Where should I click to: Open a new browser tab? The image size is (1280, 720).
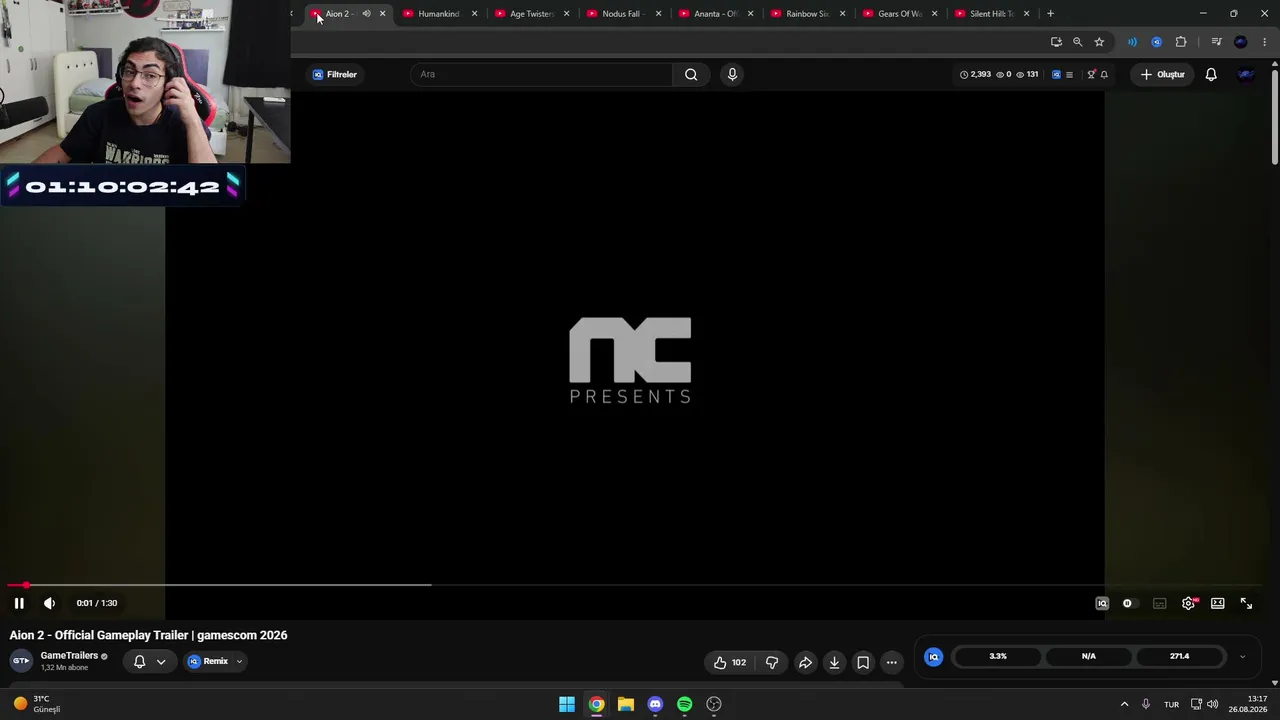click(x=1050, y=14)
